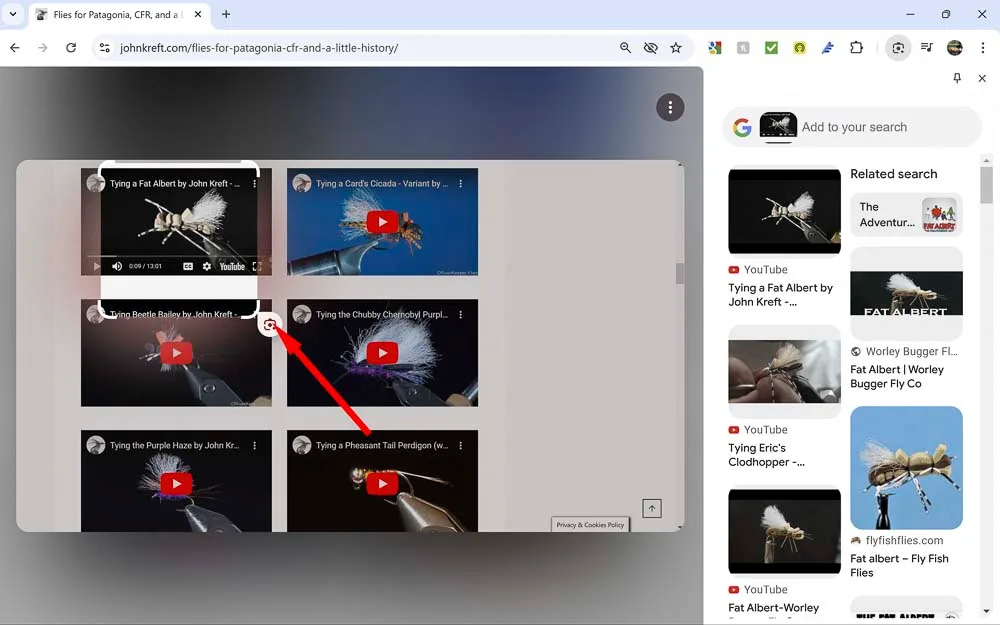Click the Lens capture handle icon on selection
Image resolution: width=1000 pixels, height=625 pixels.
270,325
